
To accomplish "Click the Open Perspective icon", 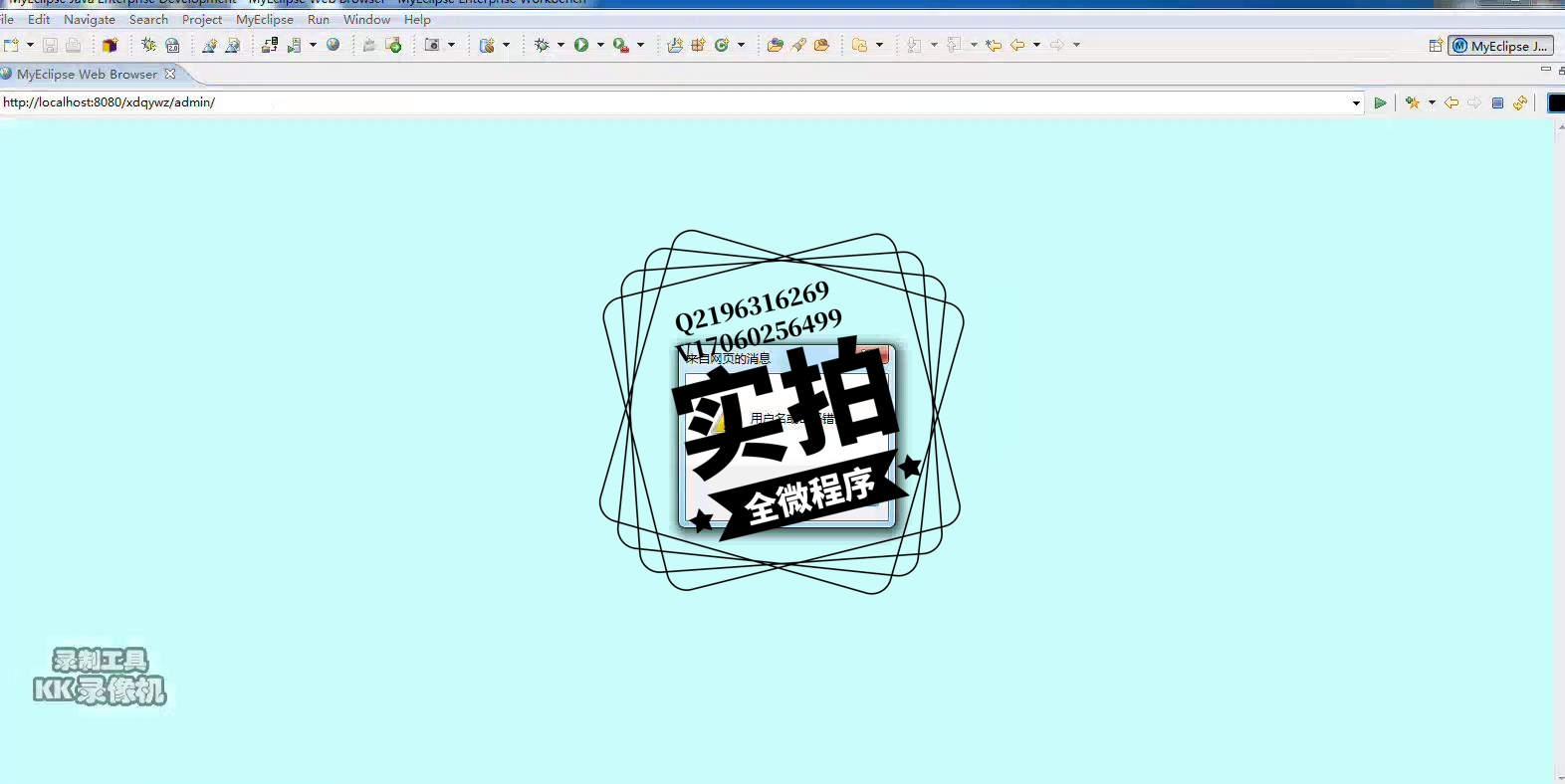I will click(1436, 46).
